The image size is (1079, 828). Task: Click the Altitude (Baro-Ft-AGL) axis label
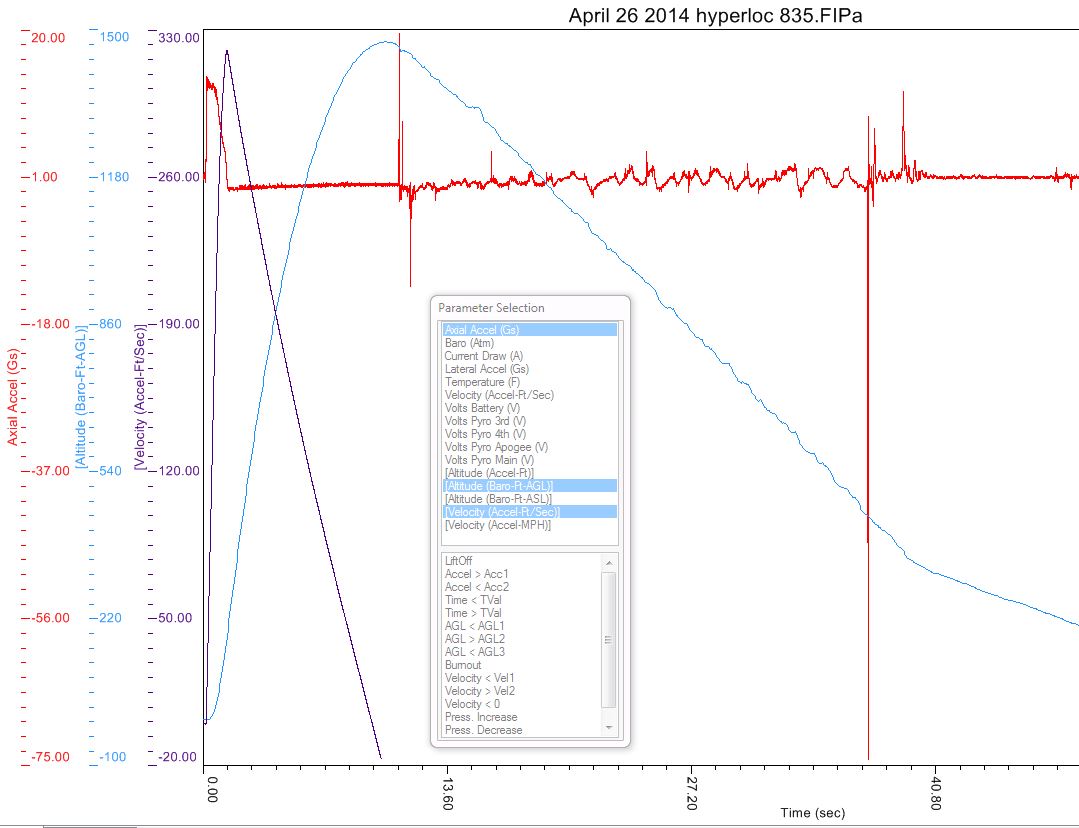pyautogui.click(x=80, y=398)
